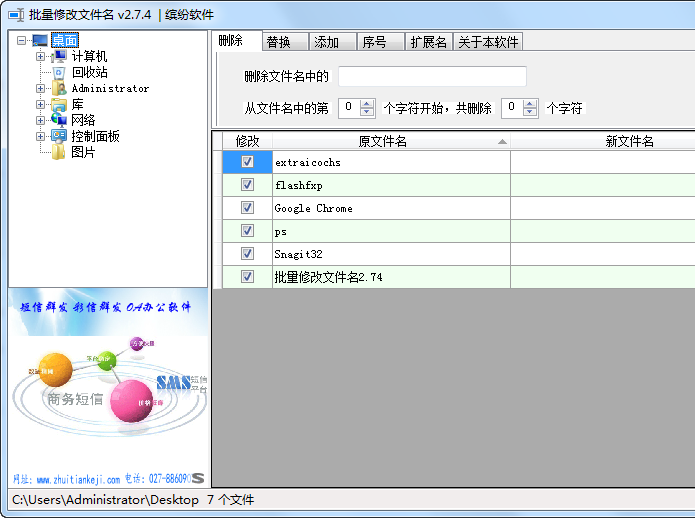Click the Control Panel icon
695x518 pixels.
click(59, 136)
